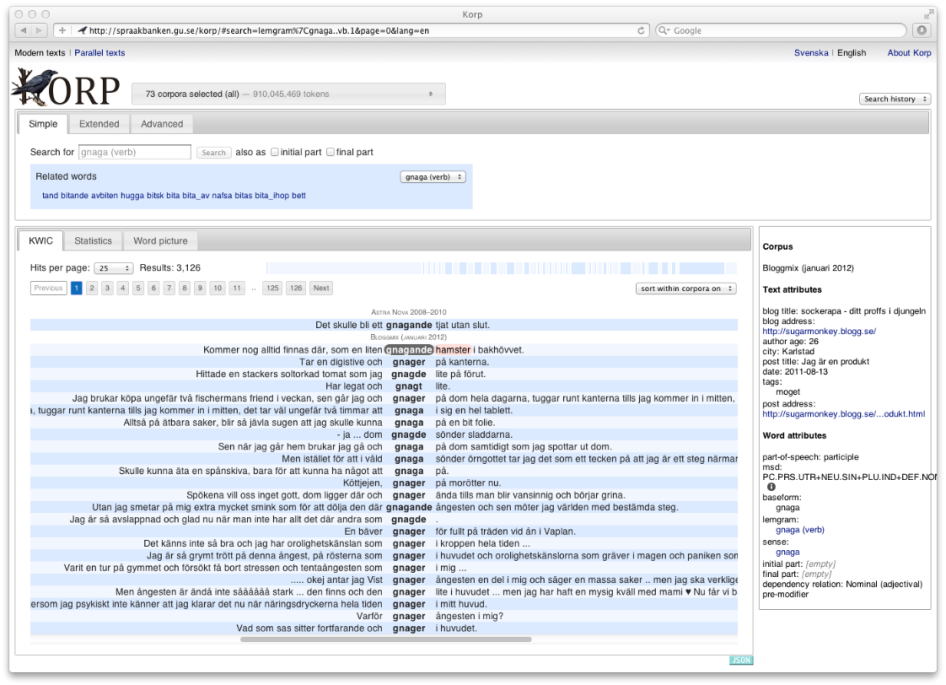Switch language to Svenska
946x685 pixels.
tap(811, 53)
